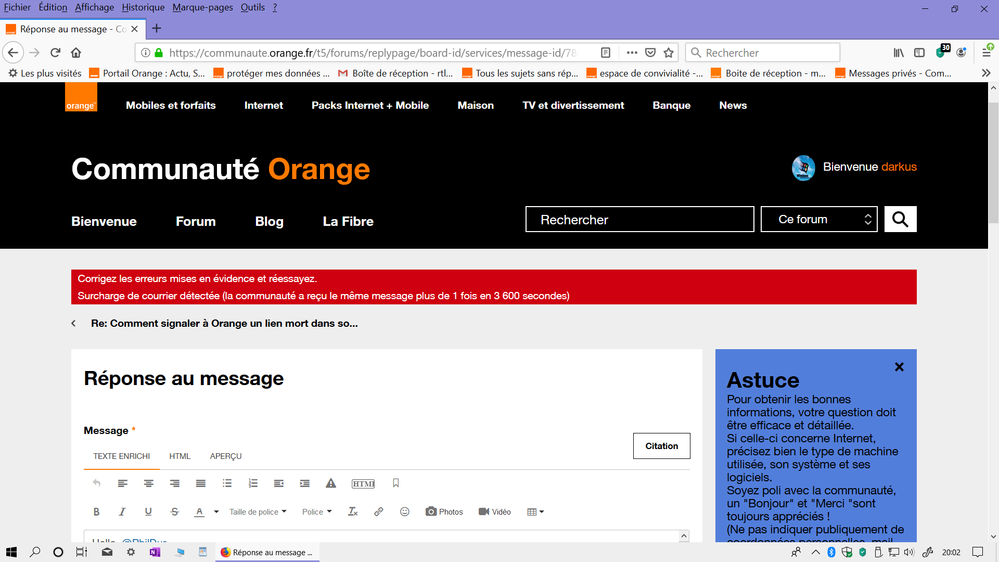
Task: Open the emoji smiley picker
Action: [405, 512]
